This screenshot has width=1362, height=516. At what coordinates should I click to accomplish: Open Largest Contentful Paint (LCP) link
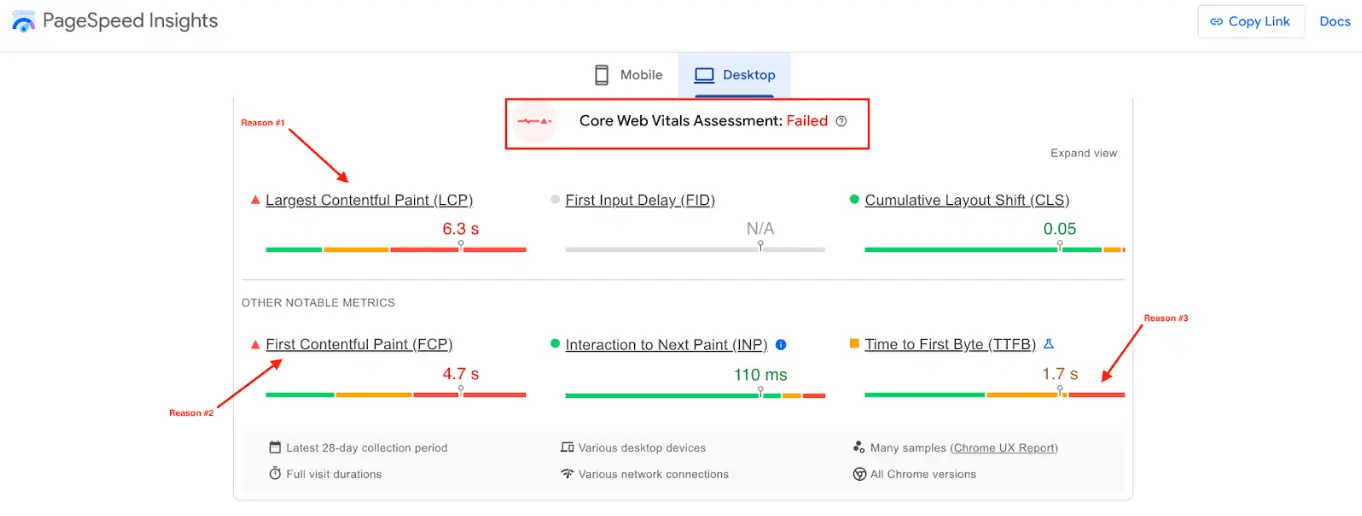(369, 200)
